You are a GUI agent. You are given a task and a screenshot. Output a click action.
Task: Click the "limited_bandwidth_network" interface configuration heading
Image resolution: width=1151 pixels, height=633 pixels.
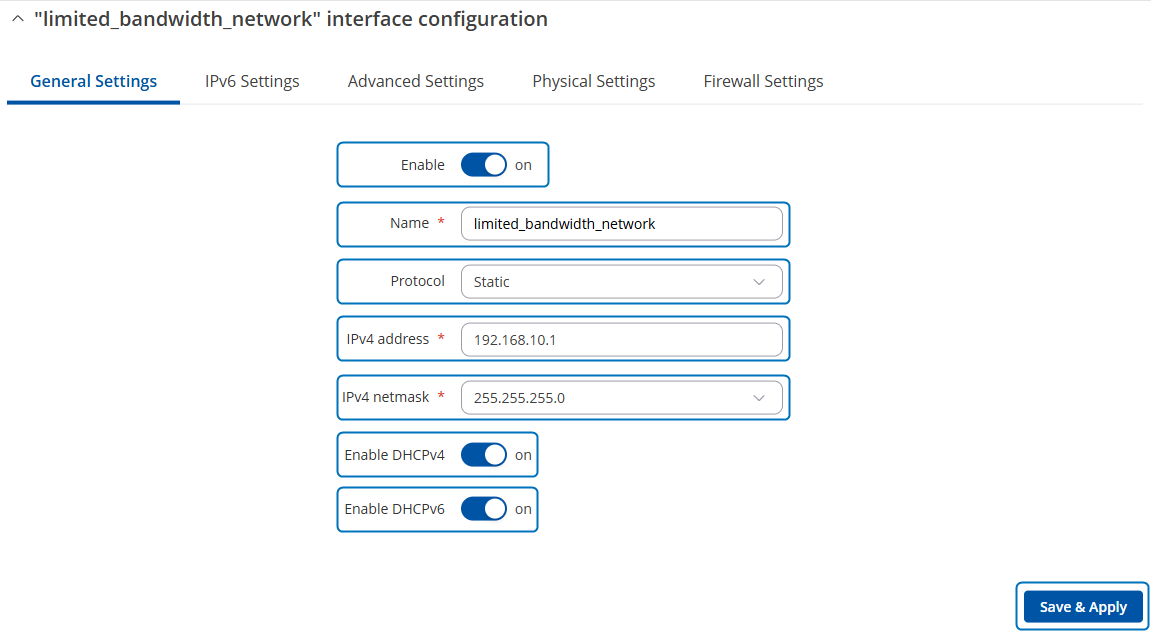pyautogui.click(x=291, y=19)
